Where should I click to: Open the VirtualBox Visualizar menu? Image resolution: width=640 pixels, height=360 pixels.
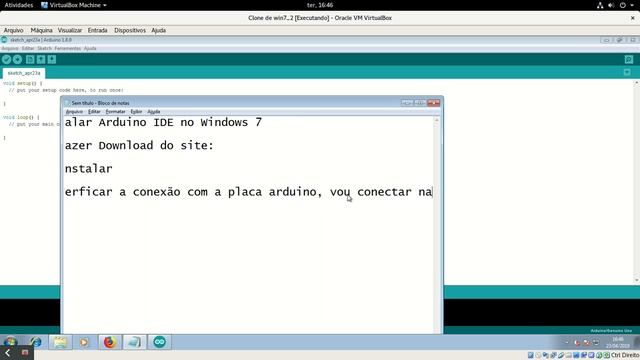70,30
